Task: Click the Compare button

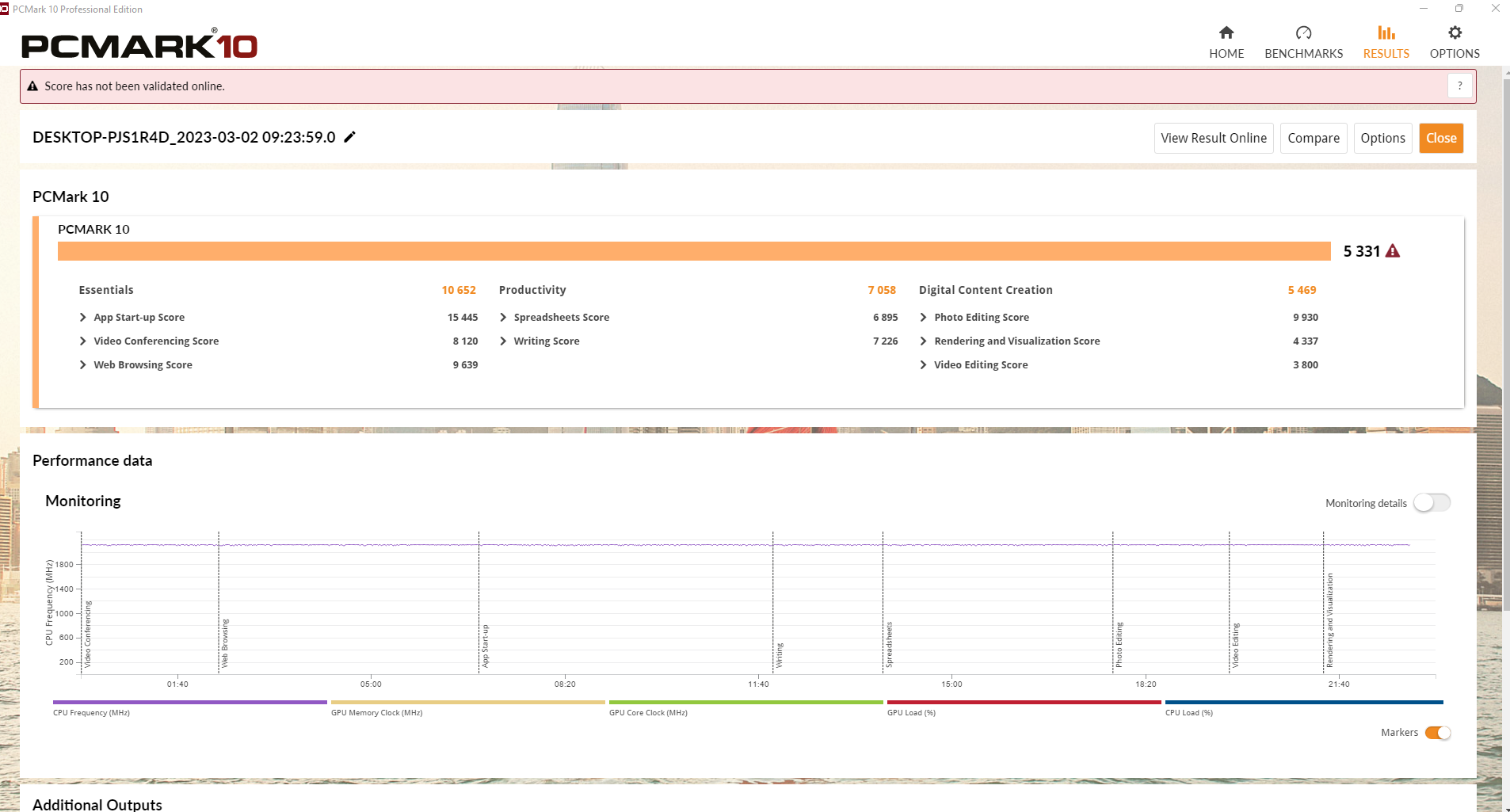Action: coord(1313,138)
